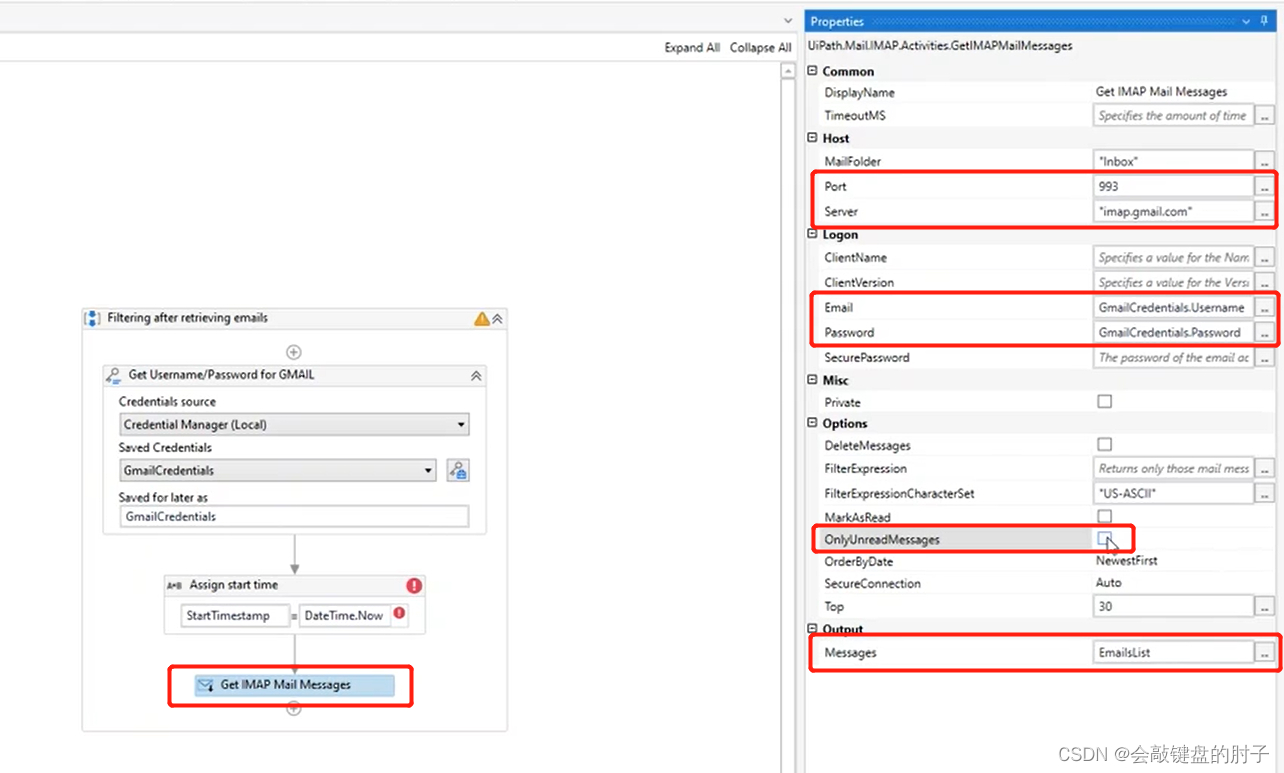Collapse the Output property group

tap(813, 629)
